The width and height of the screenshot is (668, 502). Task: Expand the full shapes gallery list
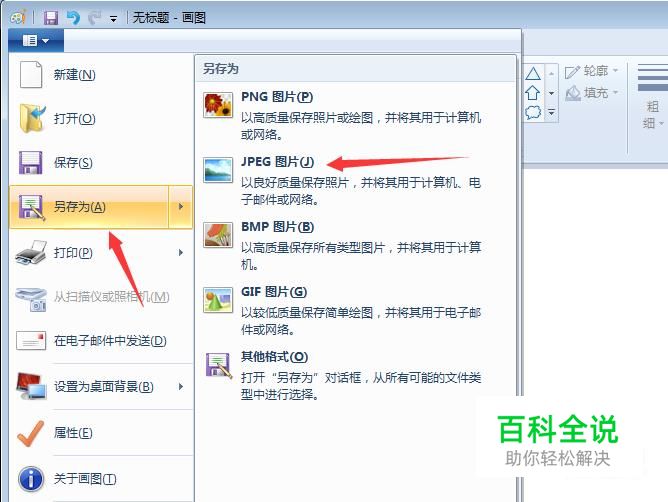click(551, 113)
